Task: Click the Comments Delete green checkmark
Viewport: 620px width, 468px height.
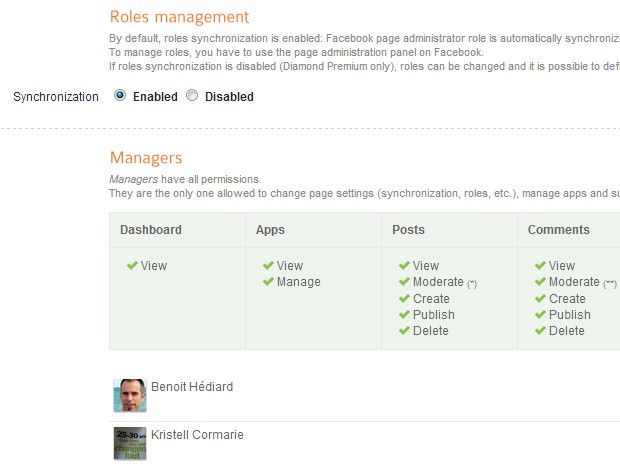Action: [540, 330]
